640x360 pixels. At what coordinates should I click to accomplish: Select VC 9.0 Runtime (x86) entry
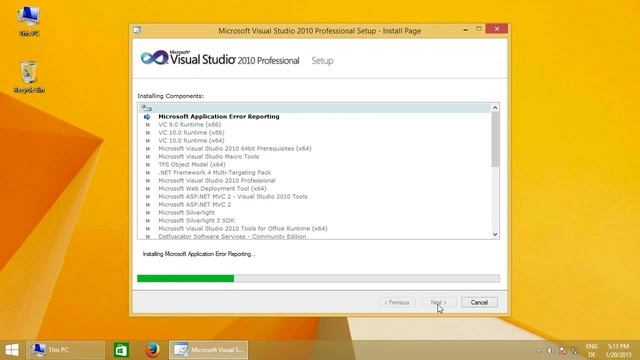coord(190,125)
